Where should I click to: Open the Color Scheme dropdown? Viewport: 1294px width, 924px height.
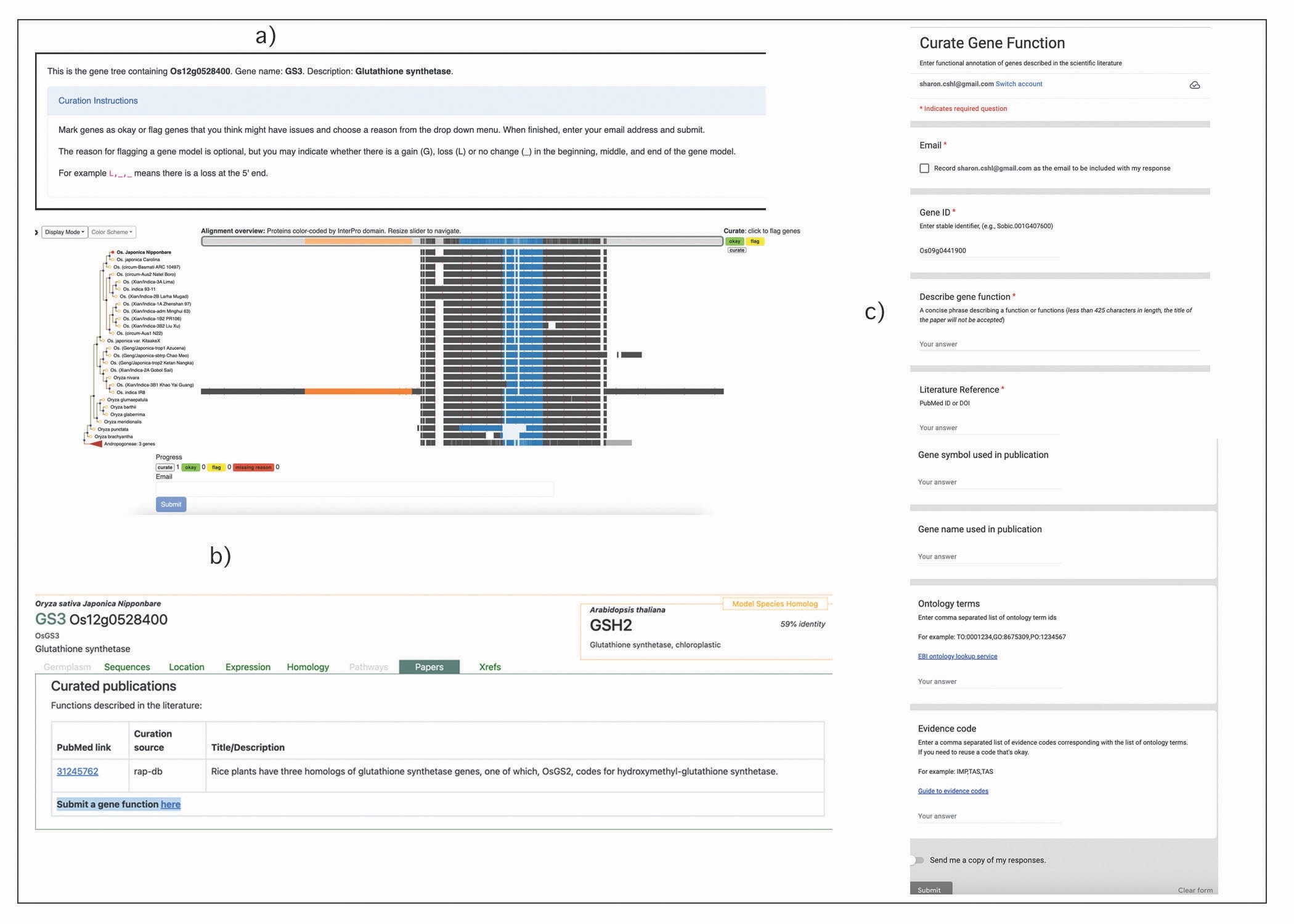coord(112,232)
